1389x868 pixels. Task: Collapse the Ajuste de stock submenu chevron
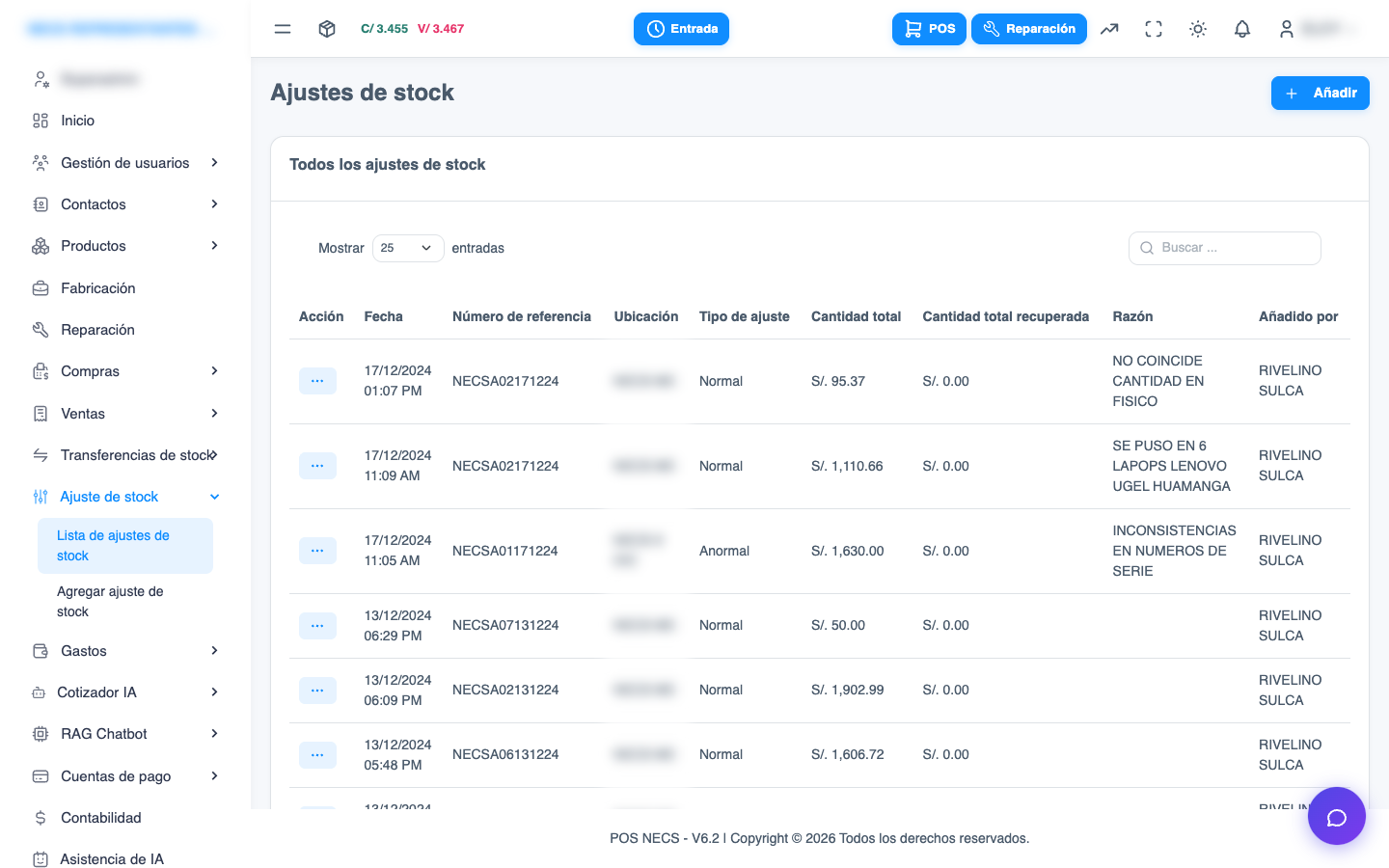pyautogui.click(x=214, y=497)
